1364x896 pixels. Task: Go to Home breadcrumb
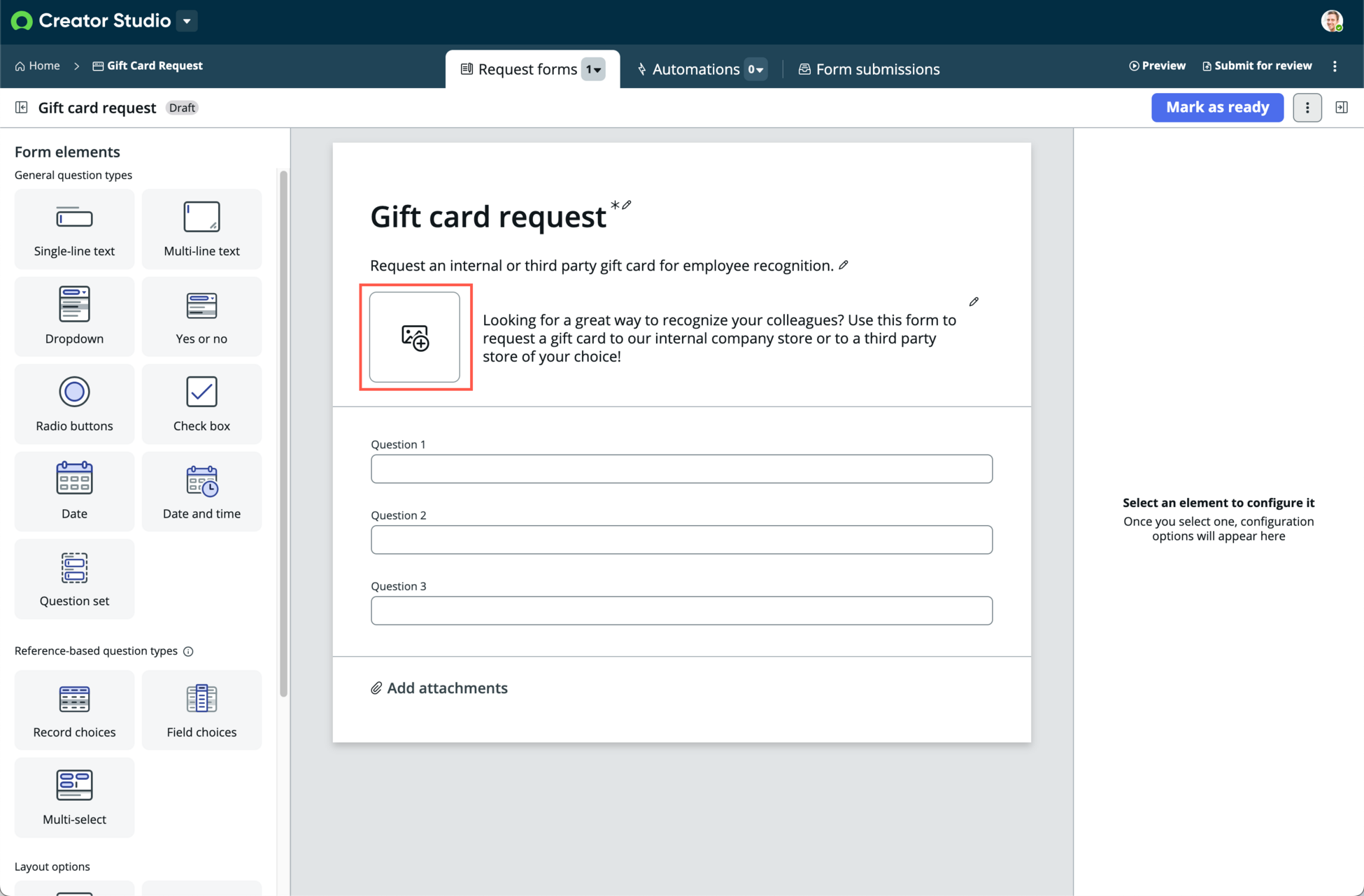tap(38, 66)
